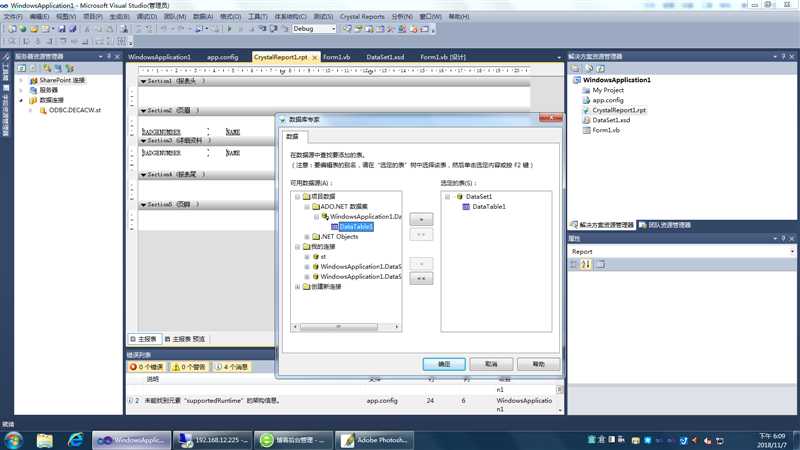Image resolution: width=800 pixels, height=450 pixels.
Task: Switch to the app.config tab
Action: click(x=222, y=57)
